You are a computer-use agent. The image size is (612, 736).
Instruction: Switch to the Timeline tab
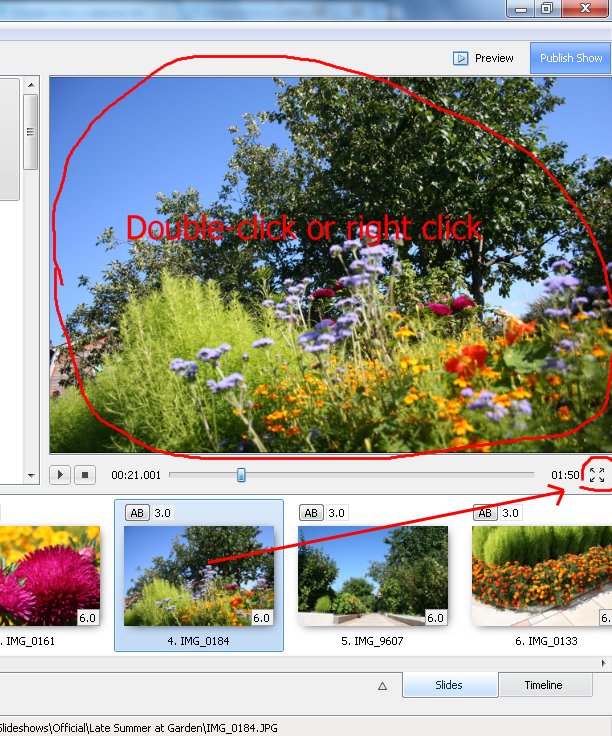click(545, 685)
